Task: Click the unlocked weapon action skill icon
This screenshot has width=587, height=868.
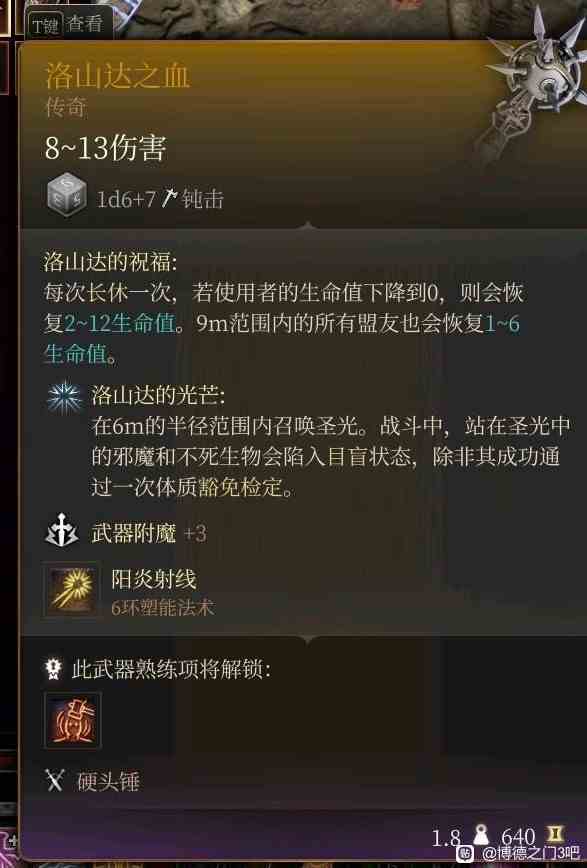Action: (73, 720)
